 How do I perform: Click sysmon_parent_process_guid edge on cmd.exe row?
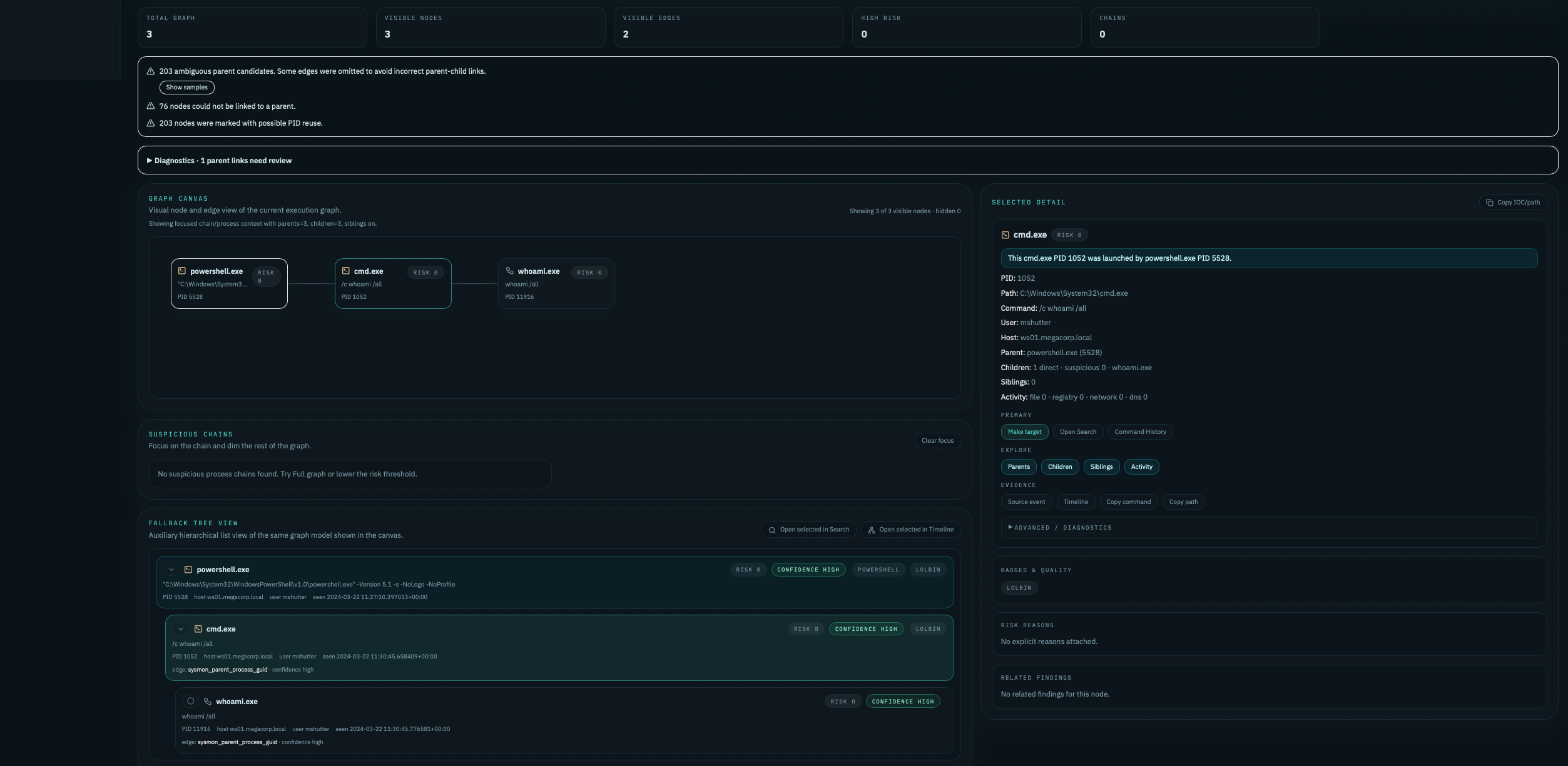tap(228, 670)
